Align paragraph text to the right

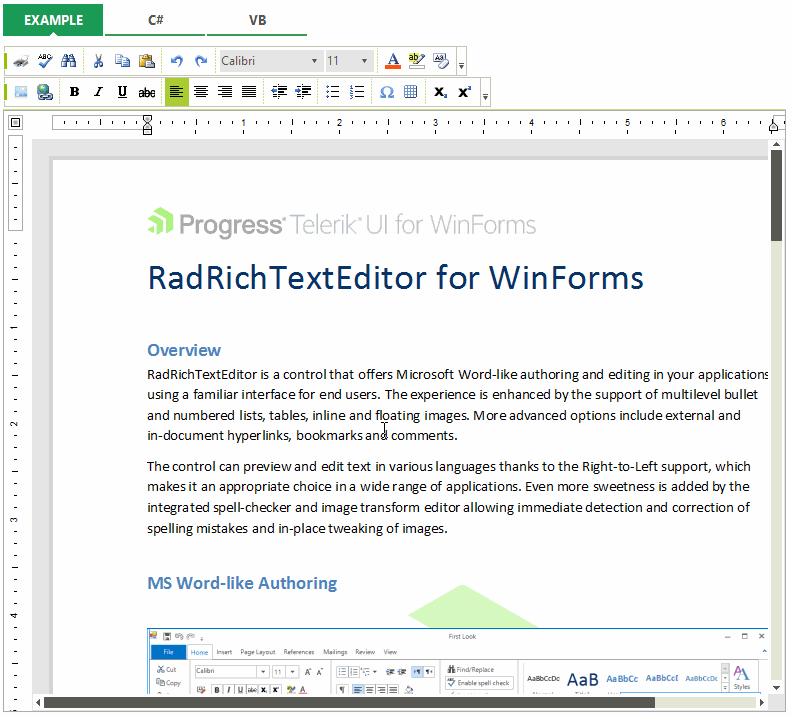[225, 92]
